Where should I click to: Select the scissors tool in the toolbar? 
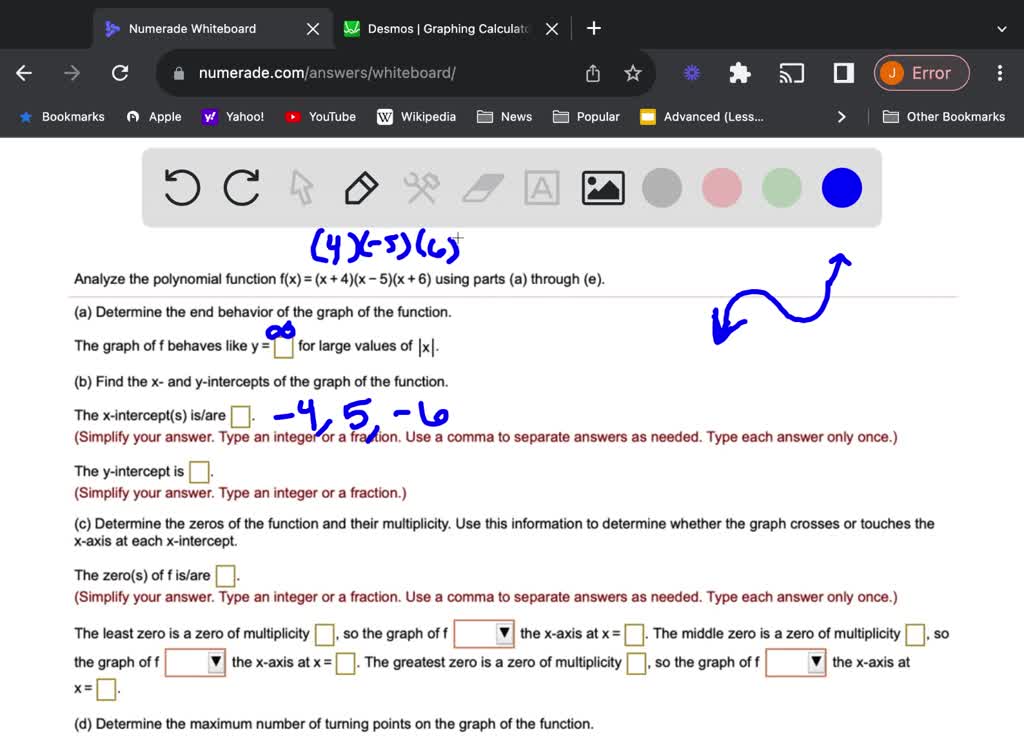point(421,187)
